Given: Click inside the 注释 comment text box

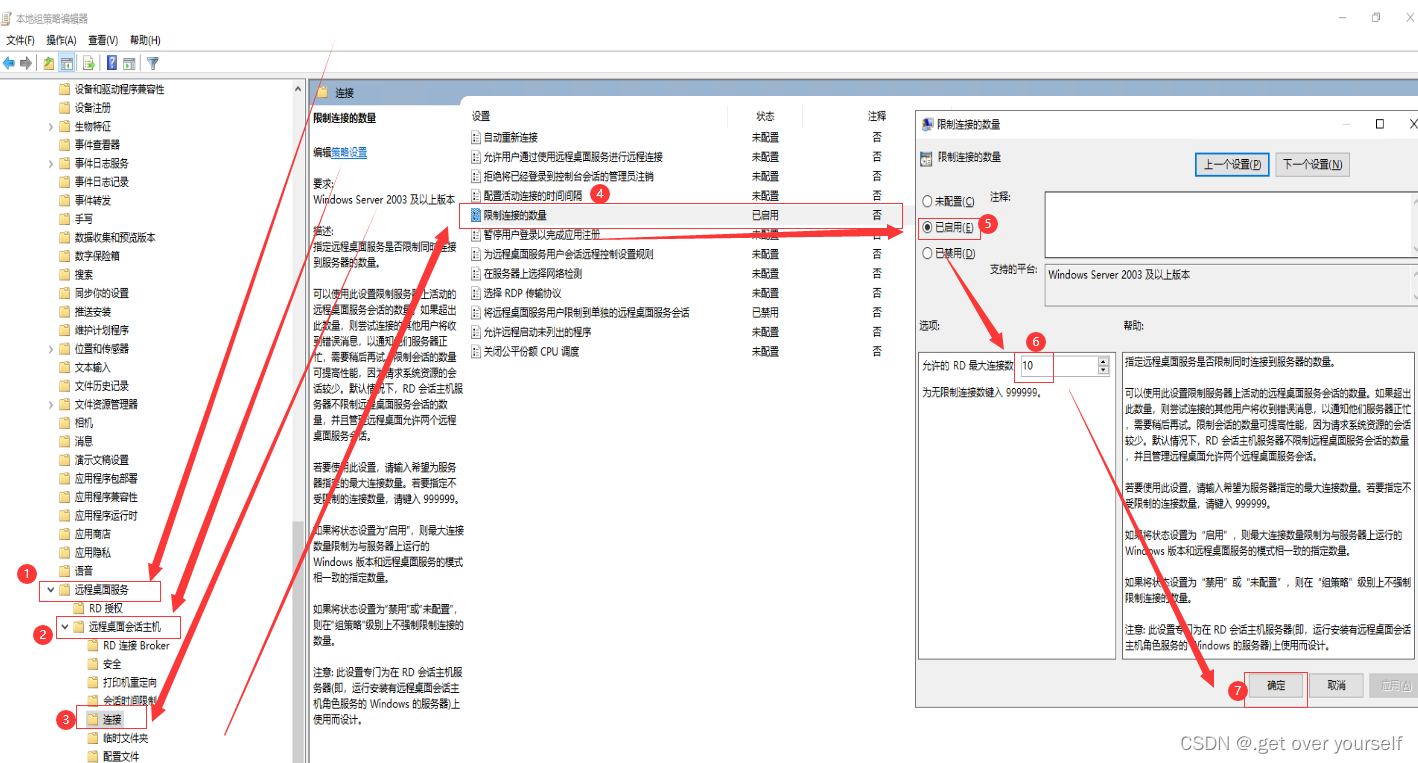Looking at the screenshot, I should click(1230, 225).
